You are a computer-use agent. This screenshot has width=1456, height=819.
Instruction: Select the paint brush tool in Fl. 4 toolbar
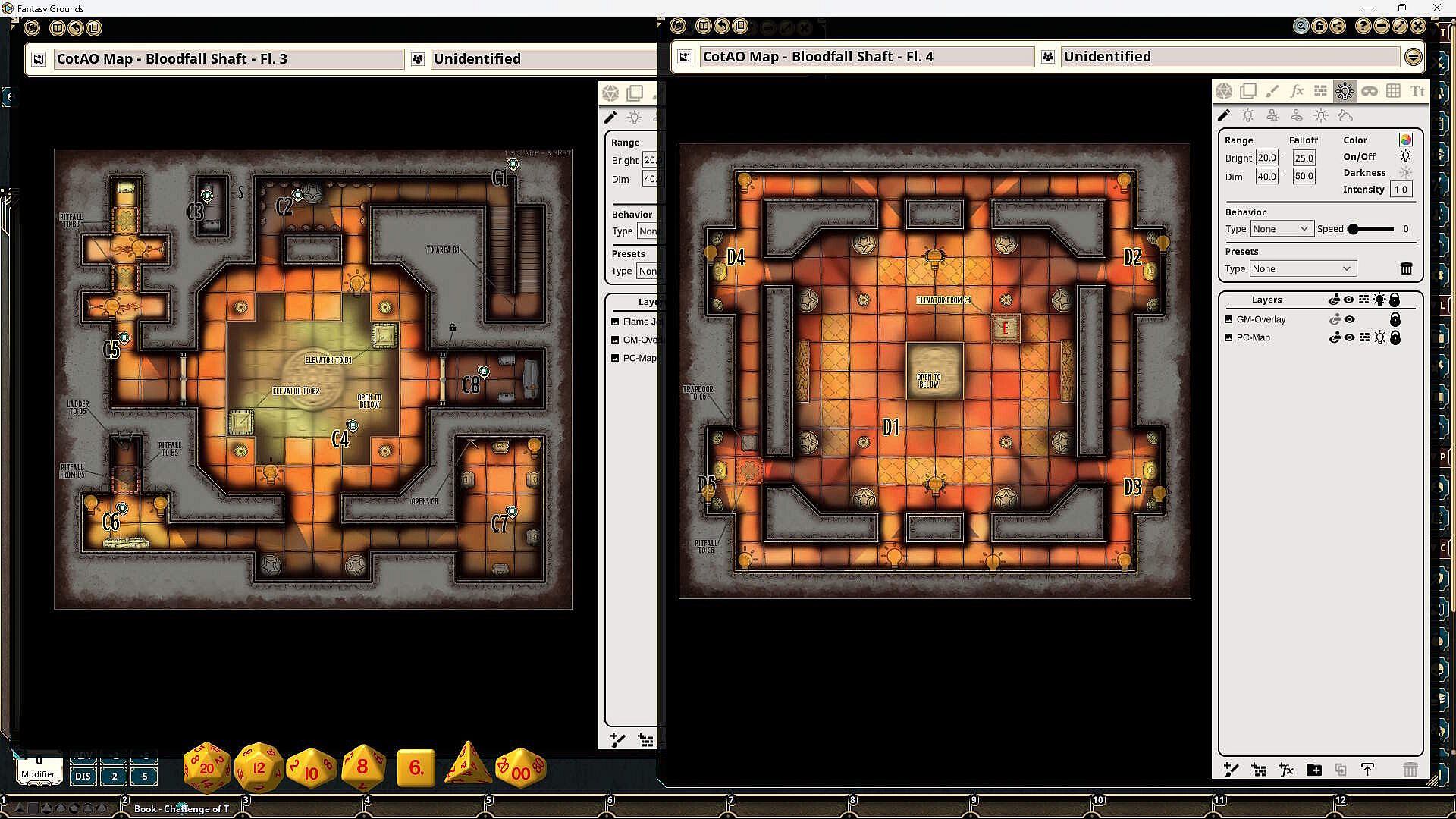[1272, 92]
